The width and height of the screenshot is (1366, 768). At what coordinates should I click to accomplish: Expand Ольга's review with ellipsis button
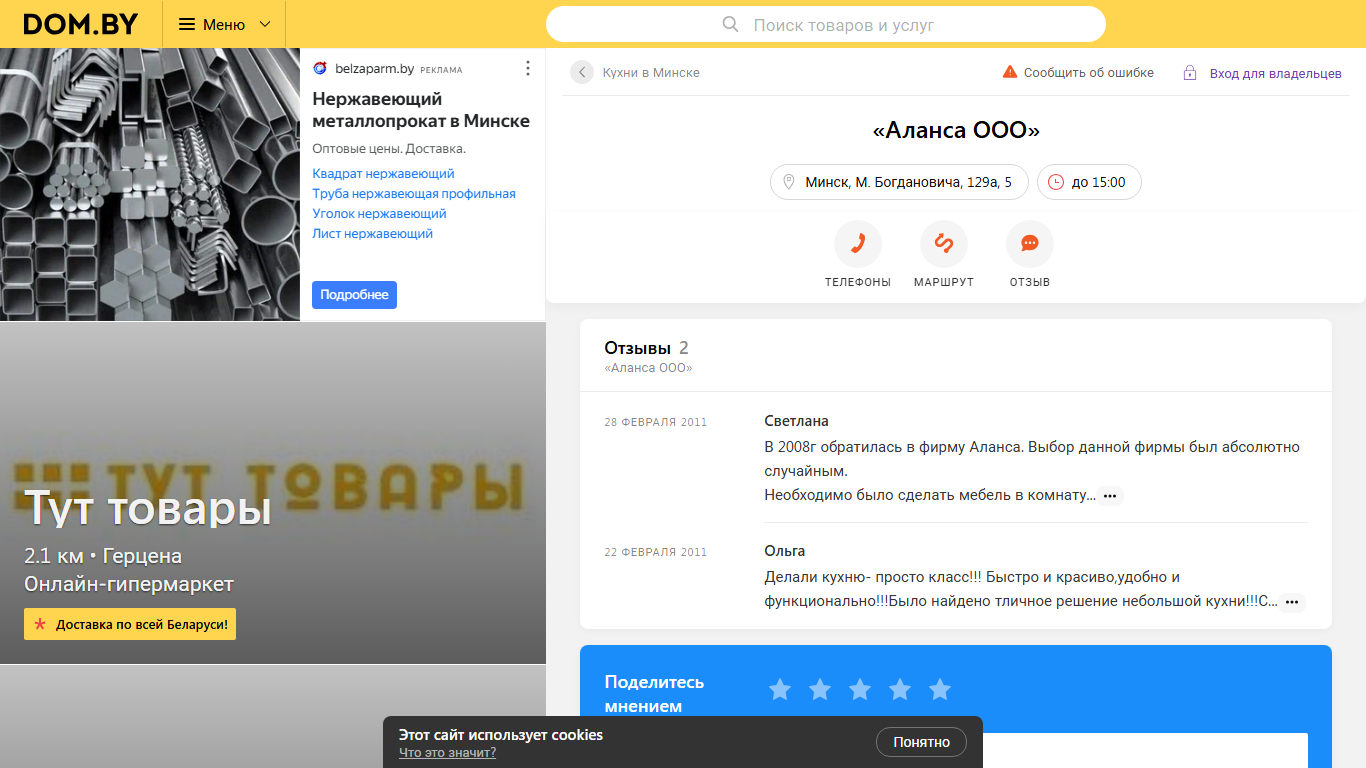coord(1292,602)
